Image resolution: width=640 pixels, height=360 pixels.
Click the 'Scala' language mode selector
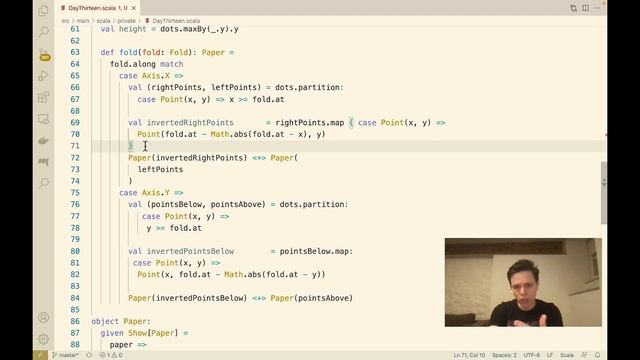click(x=567, y=355)
